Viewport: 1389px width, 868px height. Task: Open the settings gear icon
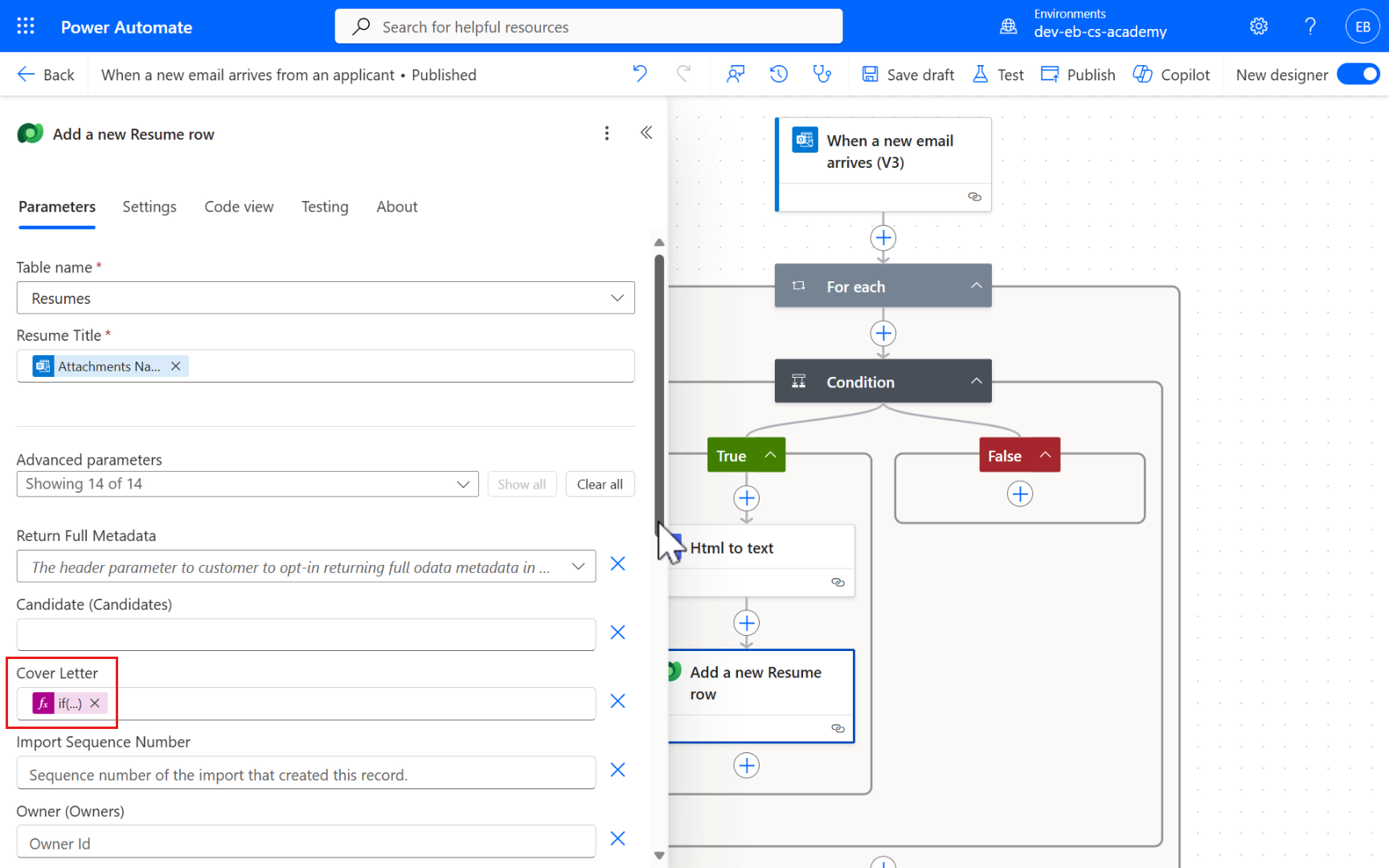[x=1259, y=27]
